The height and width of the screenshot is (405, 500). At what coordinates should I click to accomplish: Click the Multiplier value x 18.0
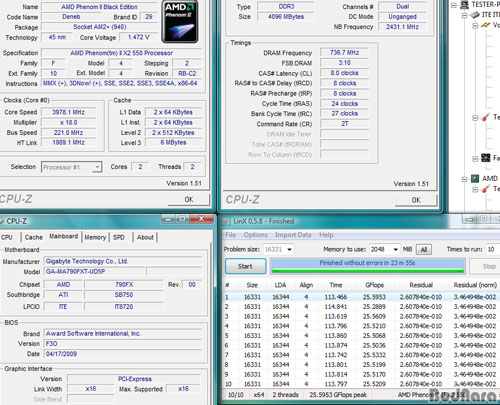pyautogui.click(x=69, y=122)
